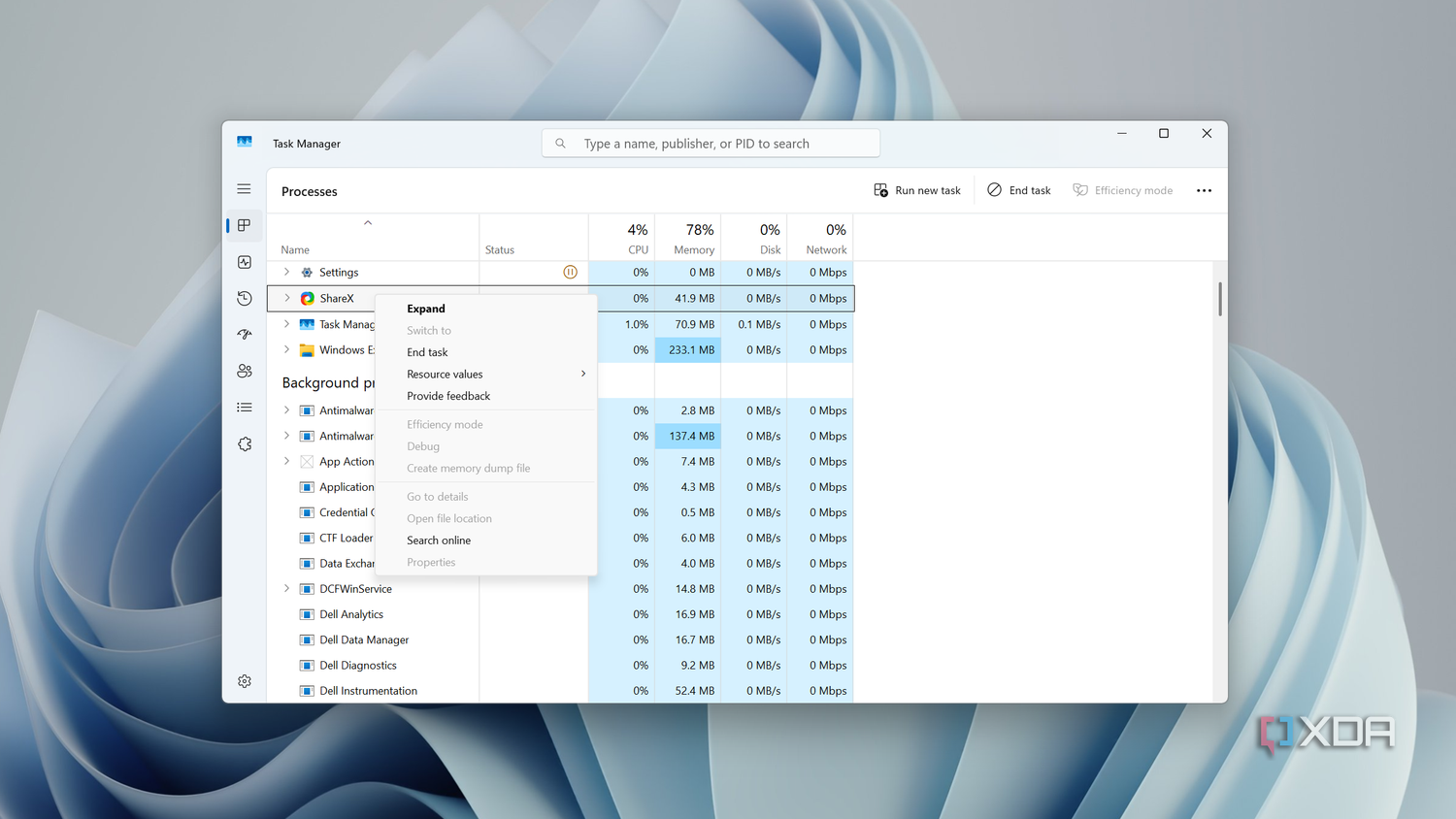
Task: Sort by the CPU column header
Action: click(621, 238)
